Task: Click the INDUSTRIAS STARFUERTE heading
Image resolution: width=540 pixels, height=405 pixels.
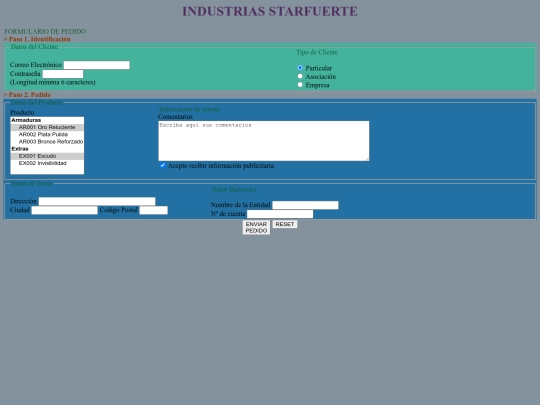Action: coord(270,11)
